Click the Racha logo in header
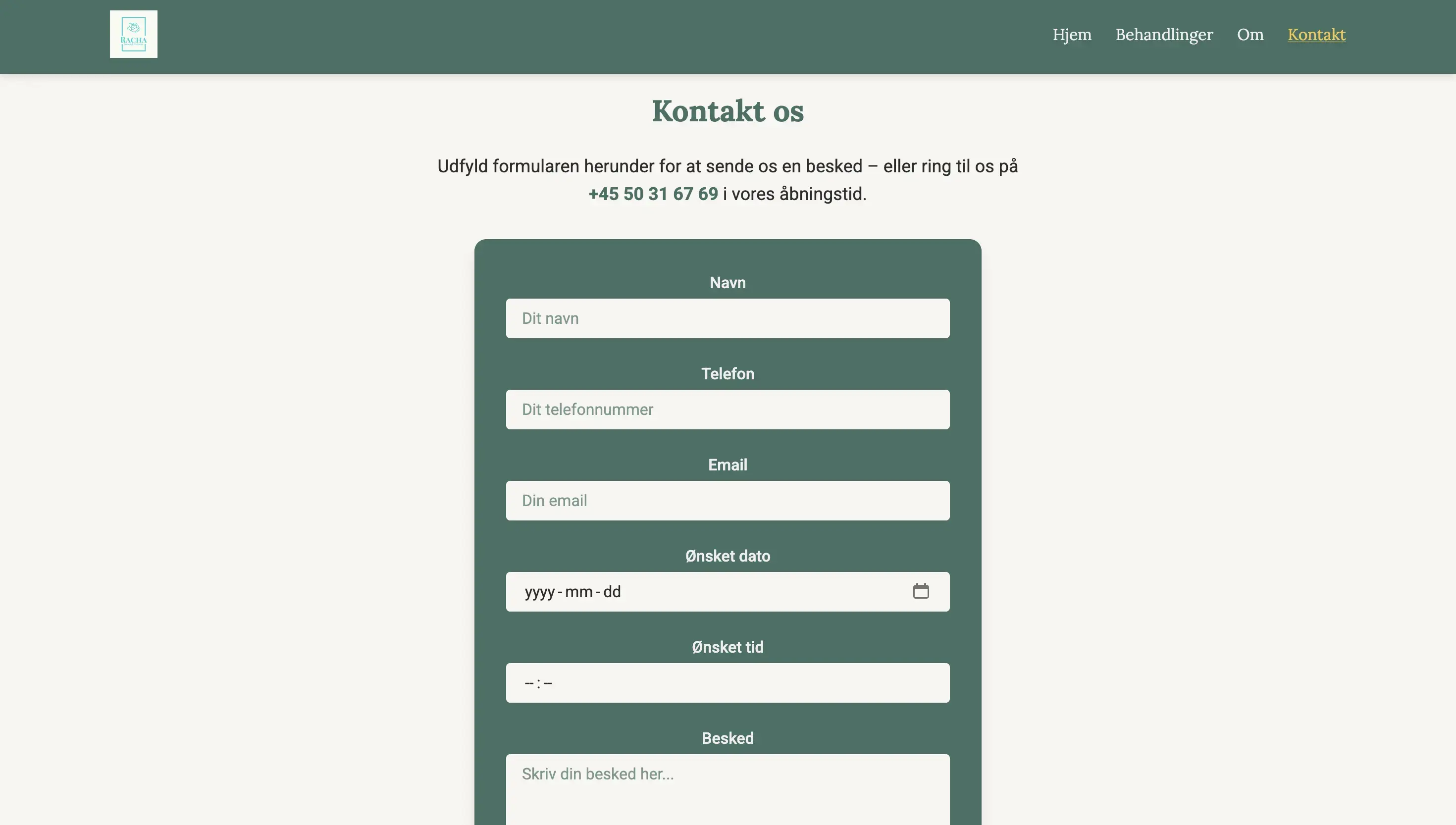 tap(134, 34)
